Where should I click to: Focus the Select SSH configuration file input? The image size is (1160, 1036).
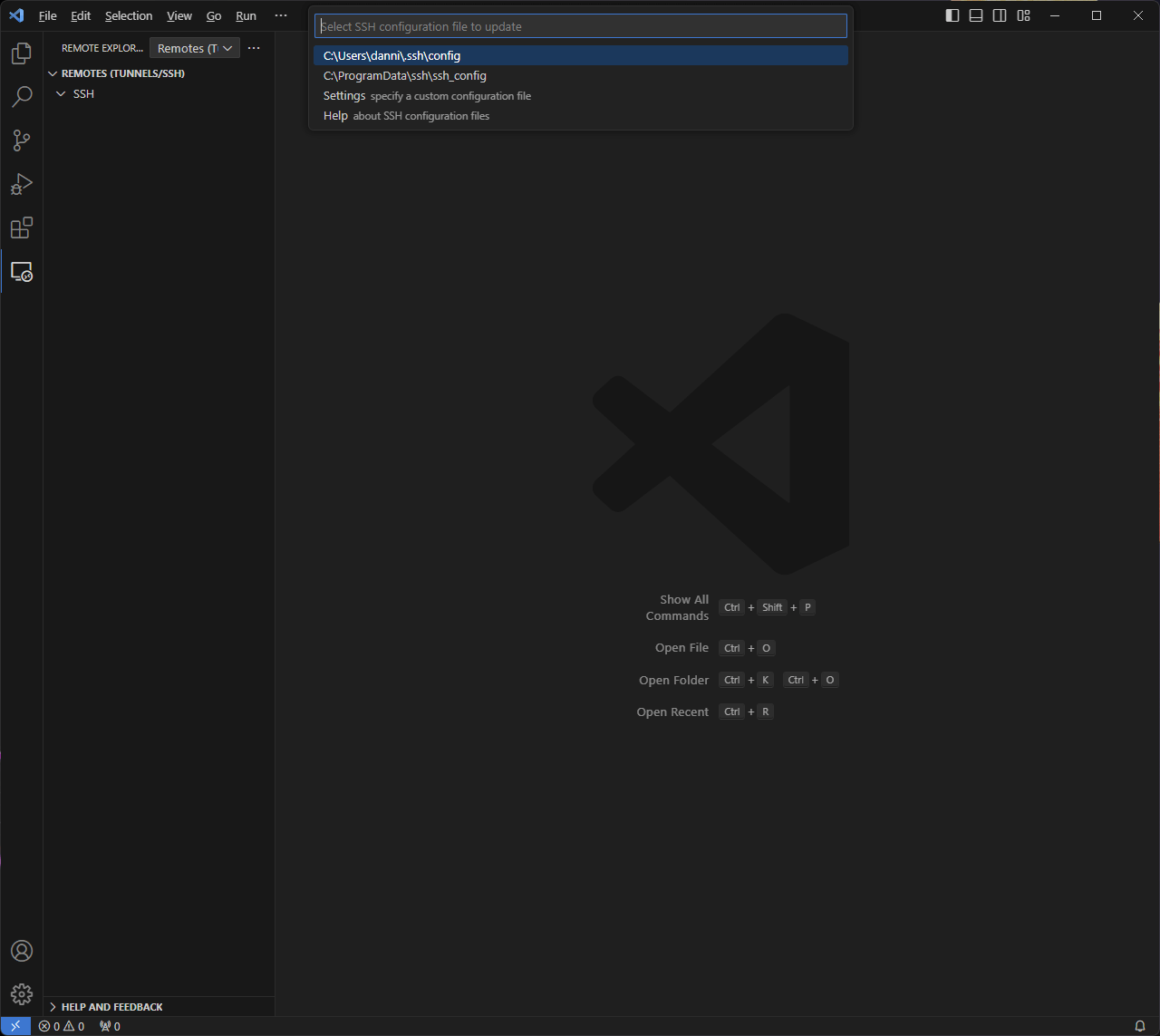click(x=581, y=26)
